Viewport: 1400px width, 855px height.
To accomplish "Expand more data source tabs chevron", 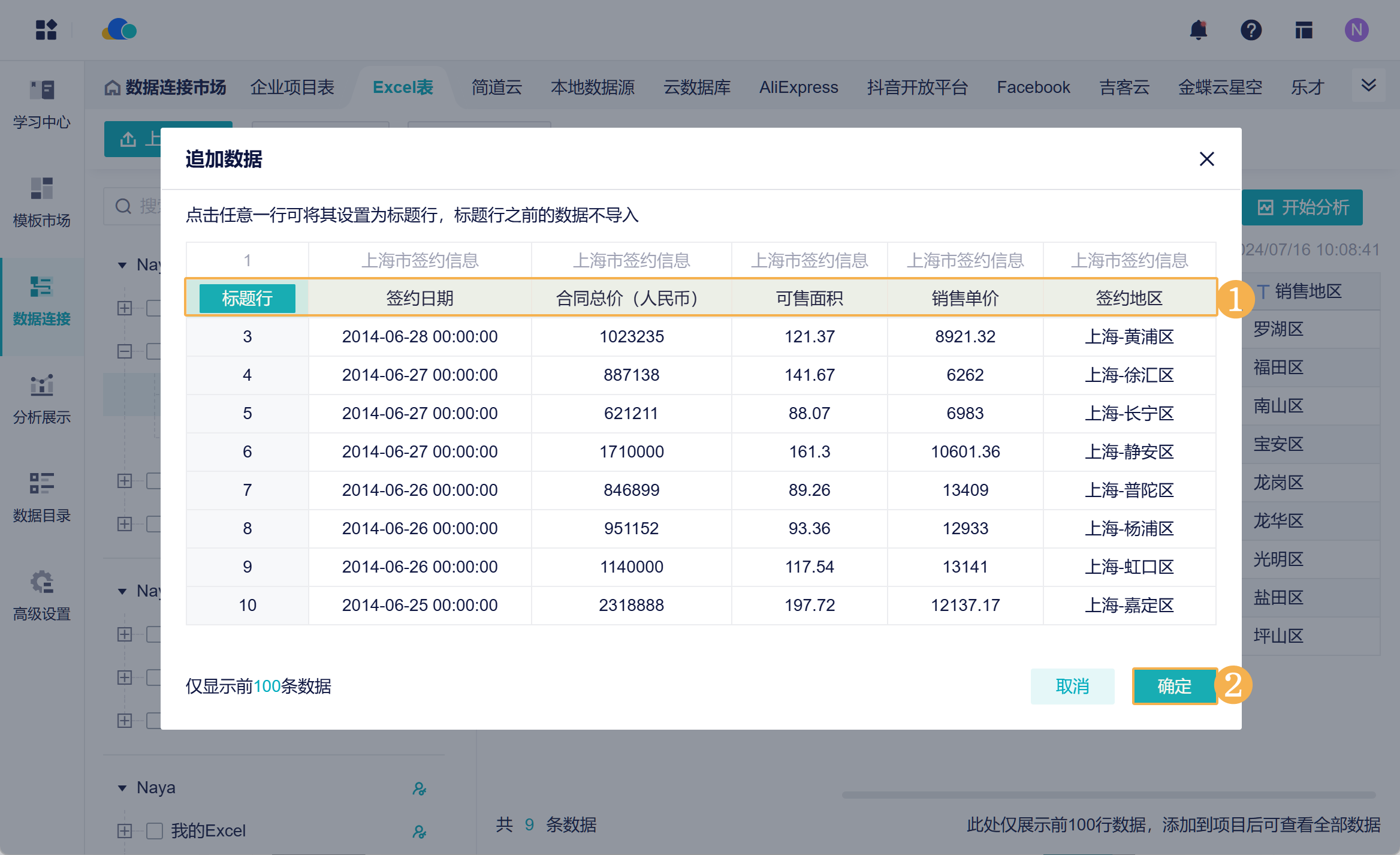I will (x=1368, y=85).
